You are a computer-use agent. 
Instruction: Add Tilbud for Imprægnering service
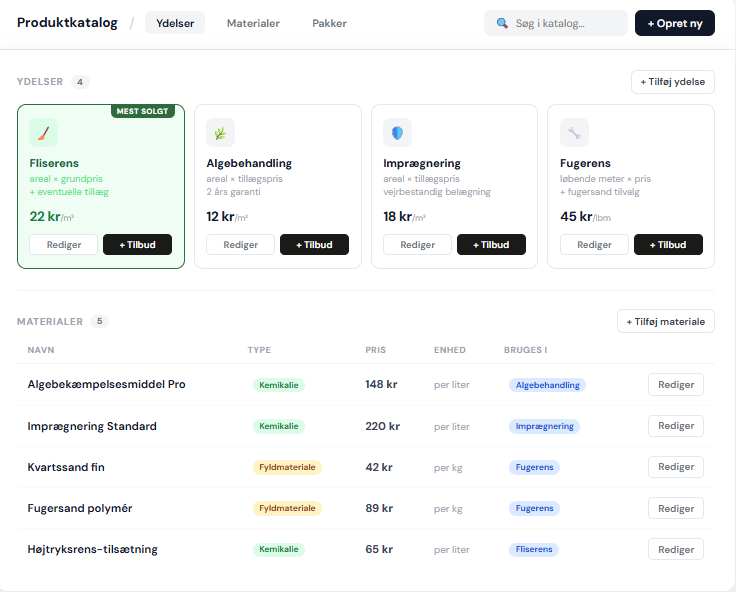coord(491,245)
